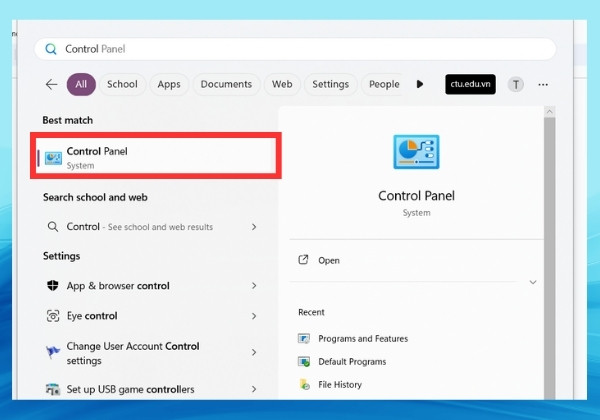
Task: Click the User Account Control flag icon
Action: (53, 352)
